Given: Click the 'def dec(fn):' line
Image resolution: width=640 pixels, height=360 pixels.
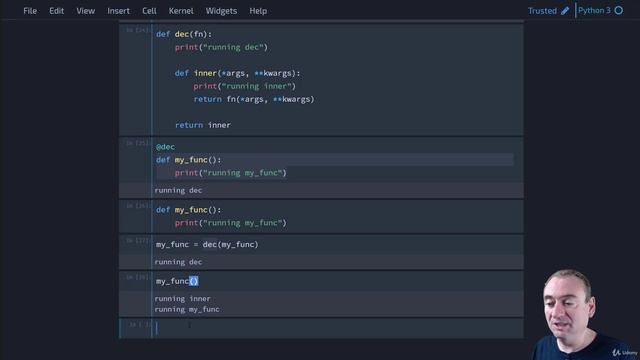Looking at the screenshot, I should click(184, 34).
